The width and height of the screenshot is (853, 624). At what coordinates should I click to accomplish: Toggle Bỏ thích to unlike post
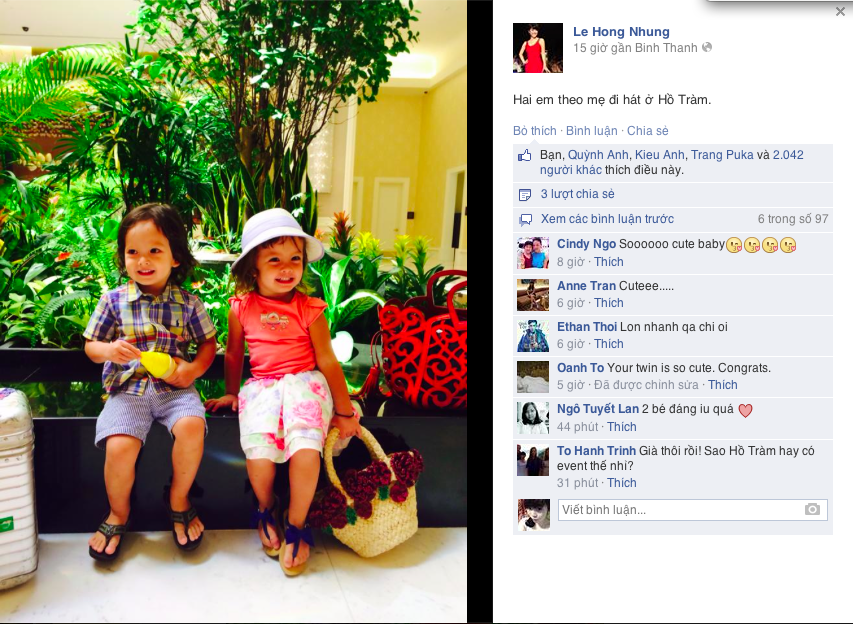click(x=535, y=131)
